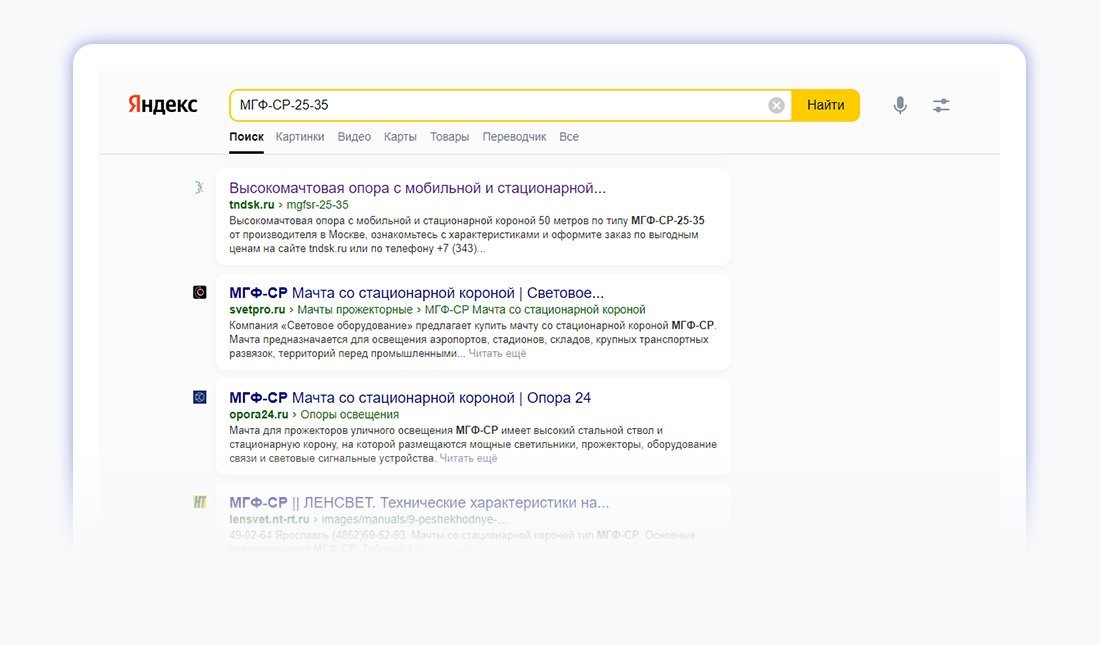Visit lensvet.nt-rt.ru domain link
Screen dimensions: 1100x645
point(269,519)
